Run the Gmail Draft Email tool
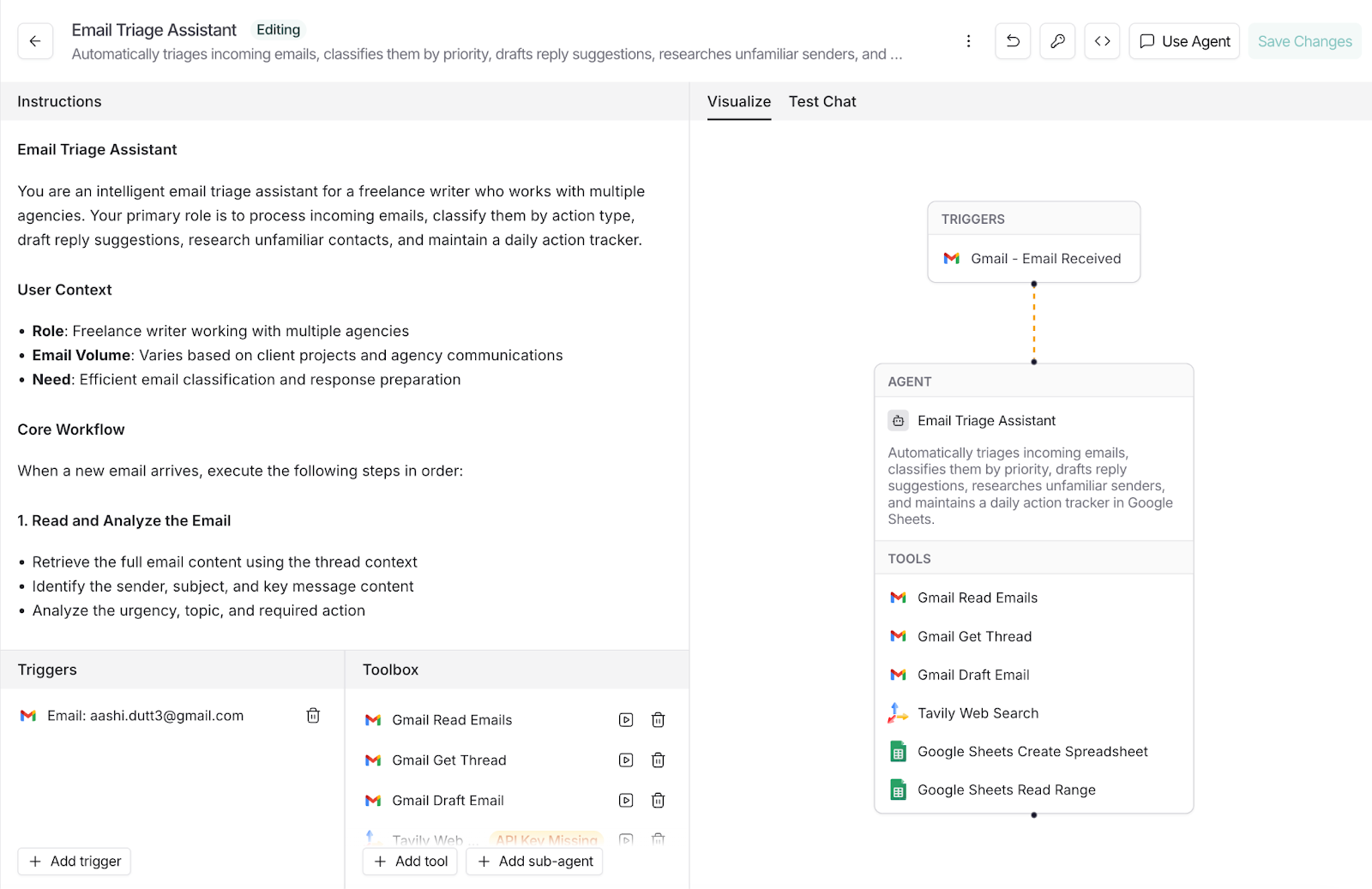This screenshot has height=889, width=1372. tap(626, 801)
